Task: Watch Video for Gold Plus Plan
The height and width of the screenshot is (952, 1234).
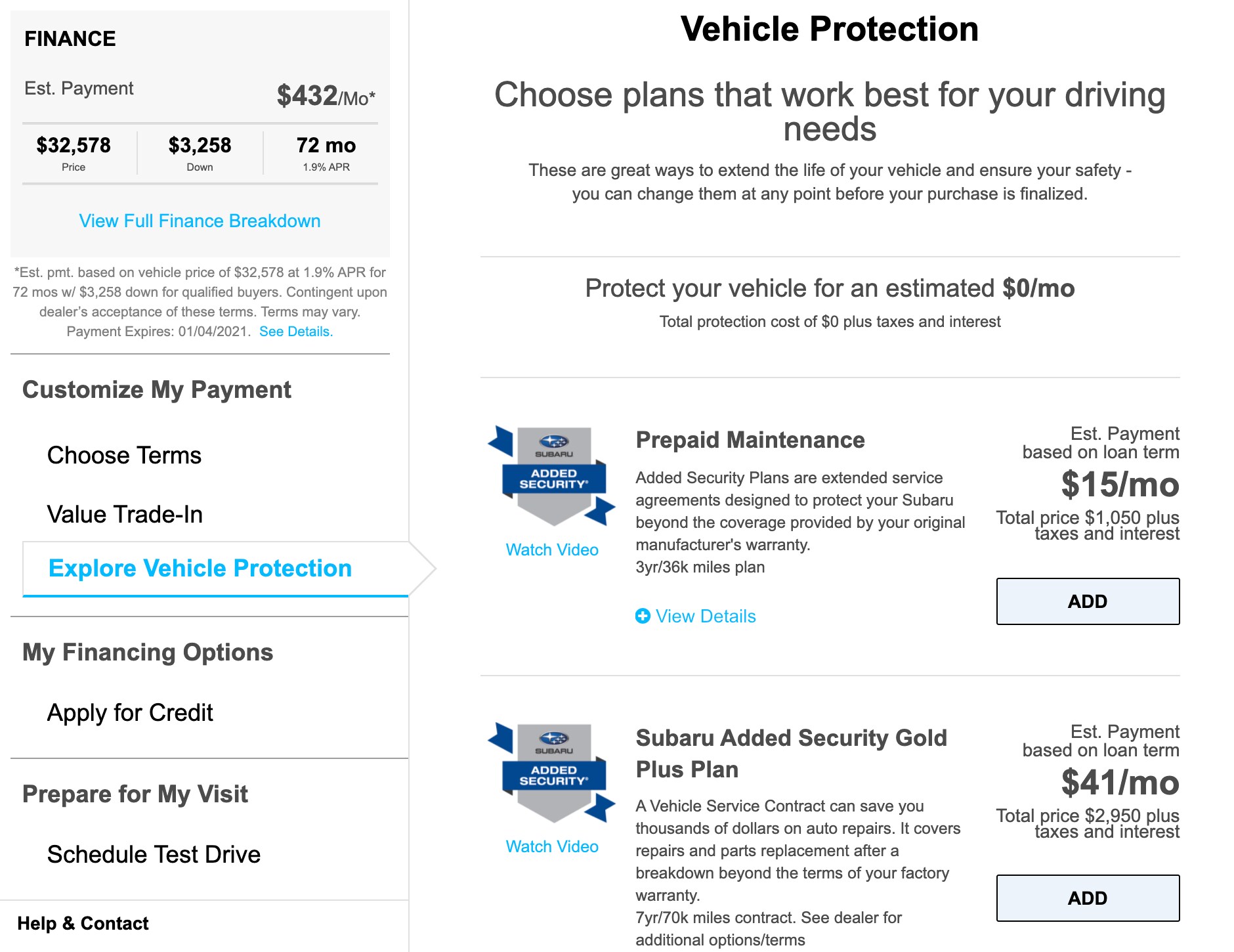Action: click(x=552, y=846)
